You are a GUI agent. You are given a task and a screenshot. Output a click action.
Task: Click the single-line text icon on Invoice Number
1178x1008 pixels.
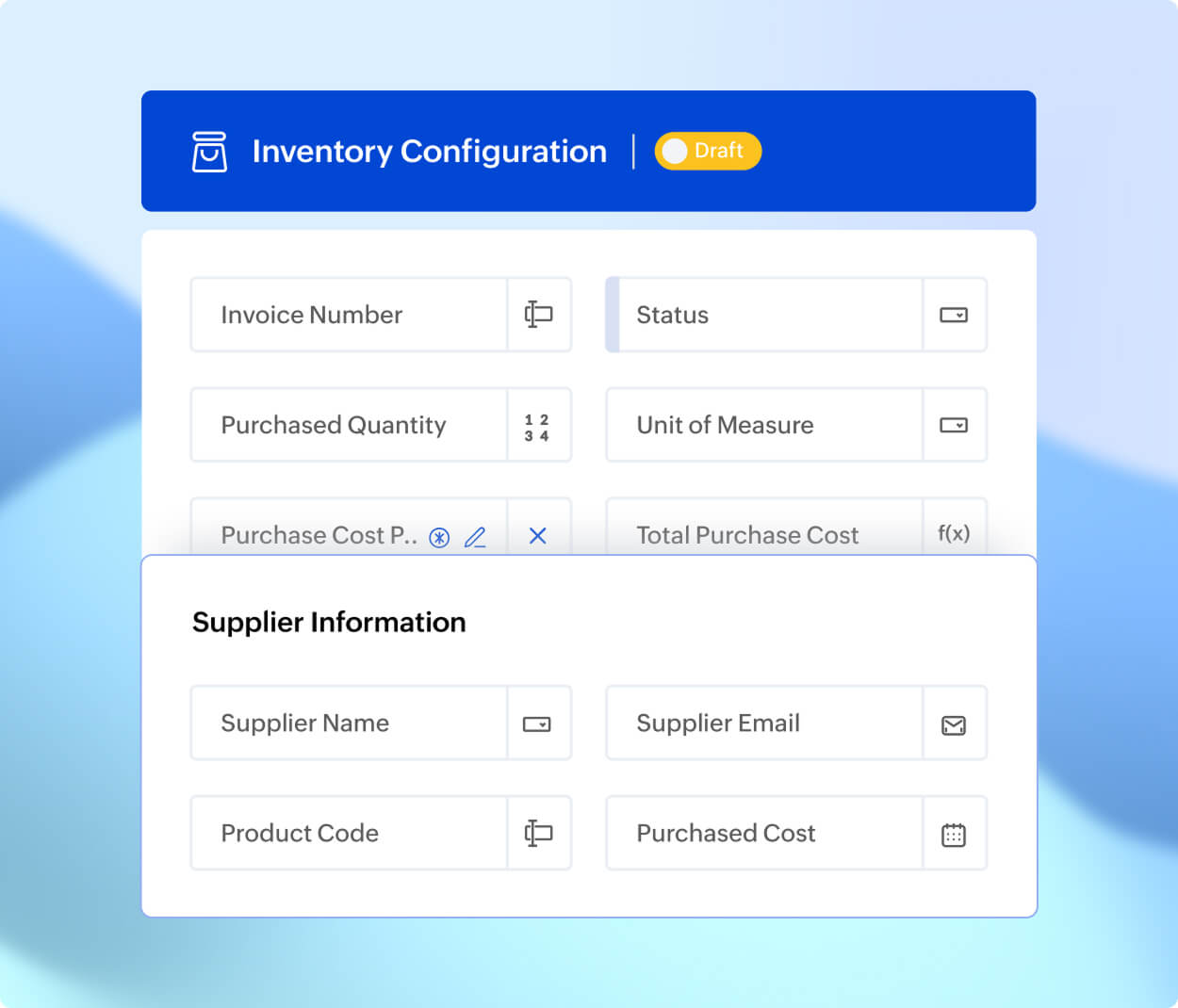(538, 315)
